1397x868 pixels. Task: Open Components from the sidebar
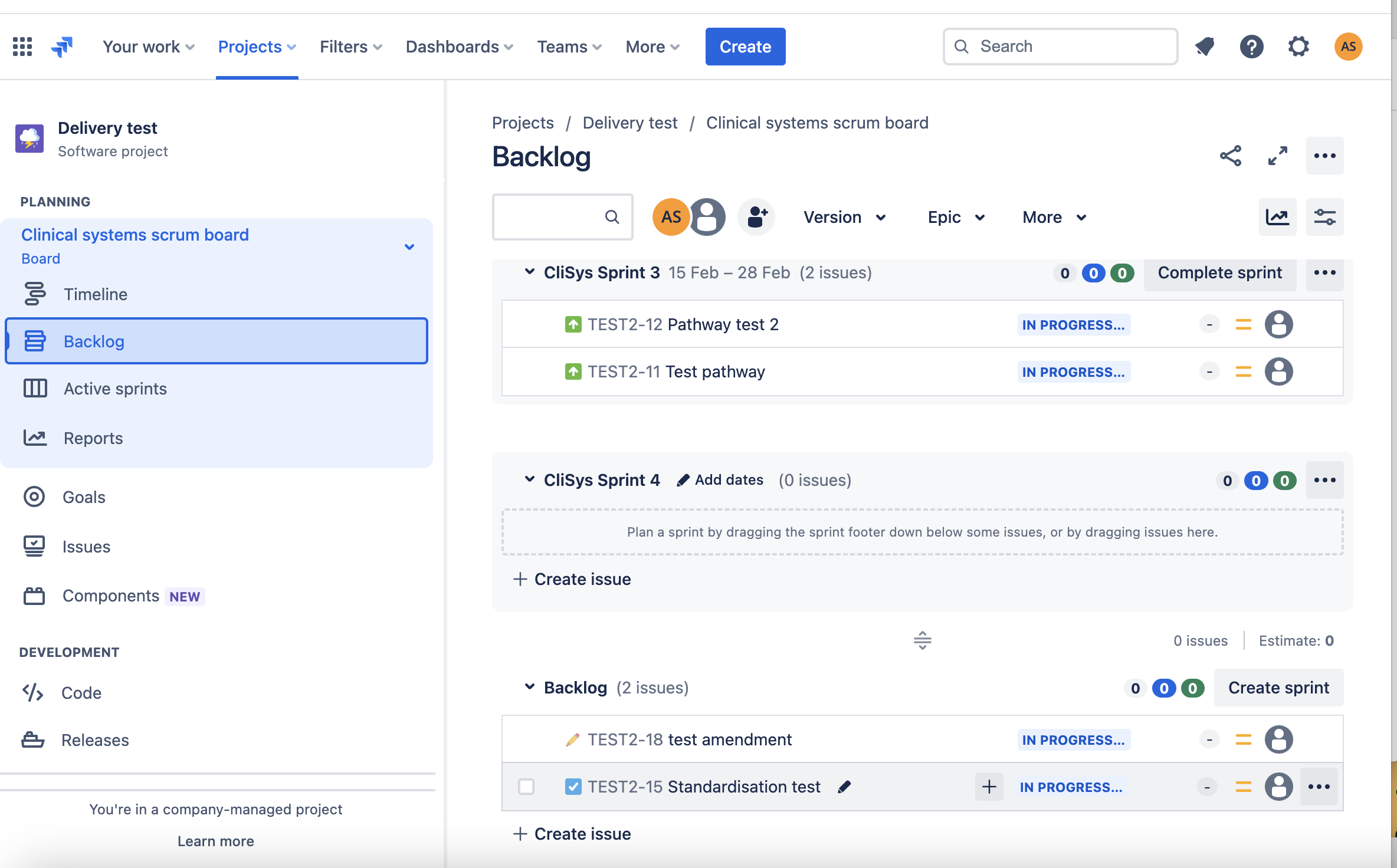tap(216, 596)
